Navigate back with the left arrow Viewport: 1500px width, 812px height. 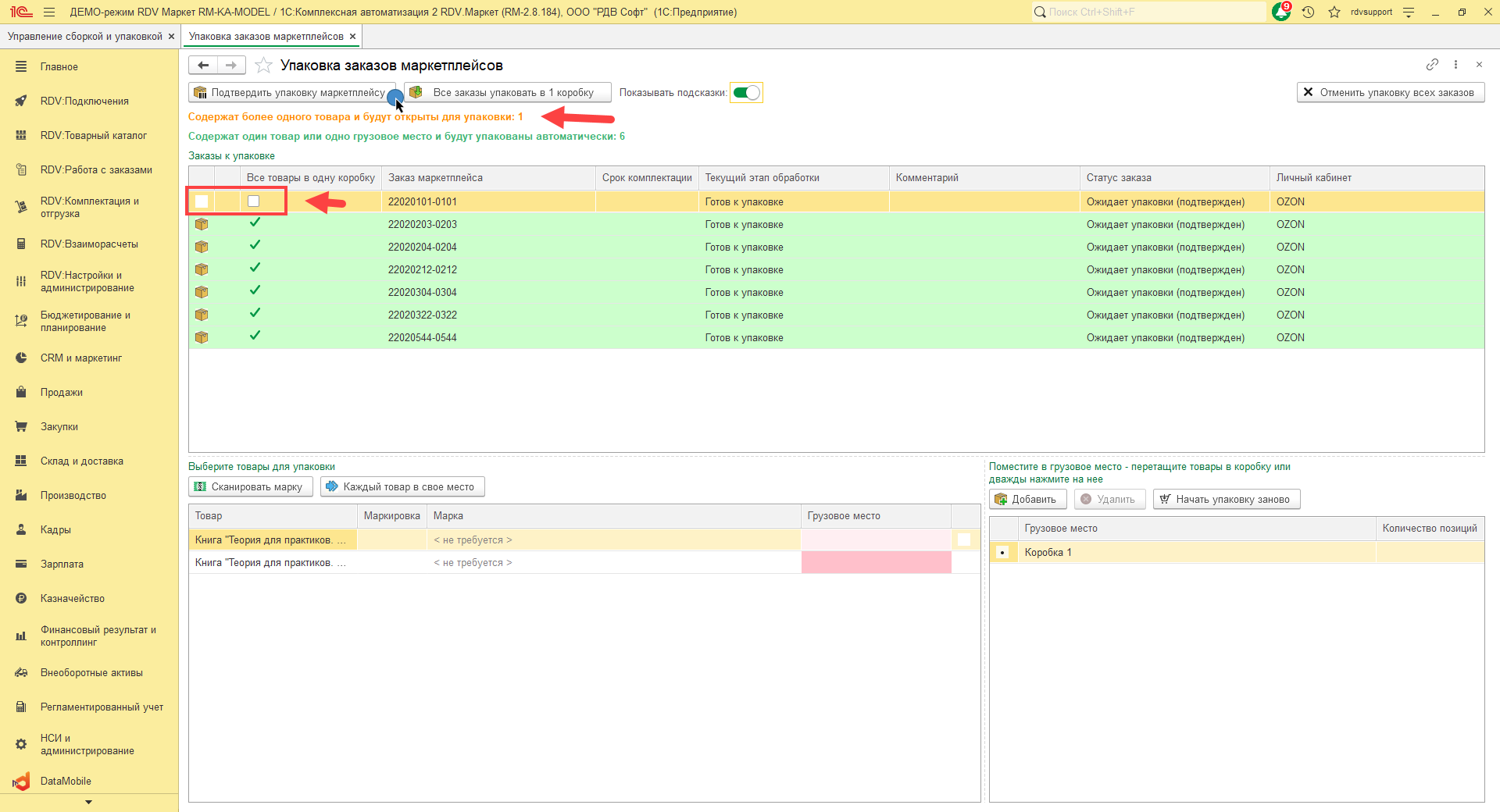coord(203,66)
